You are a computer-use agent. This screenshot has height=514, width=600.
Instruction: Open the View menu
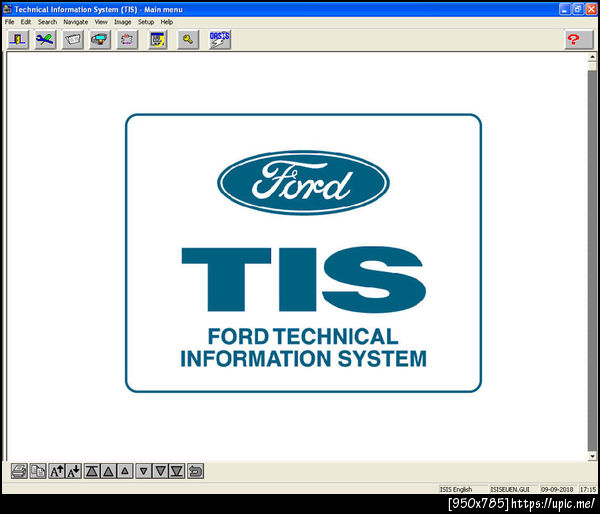[101, 22]
